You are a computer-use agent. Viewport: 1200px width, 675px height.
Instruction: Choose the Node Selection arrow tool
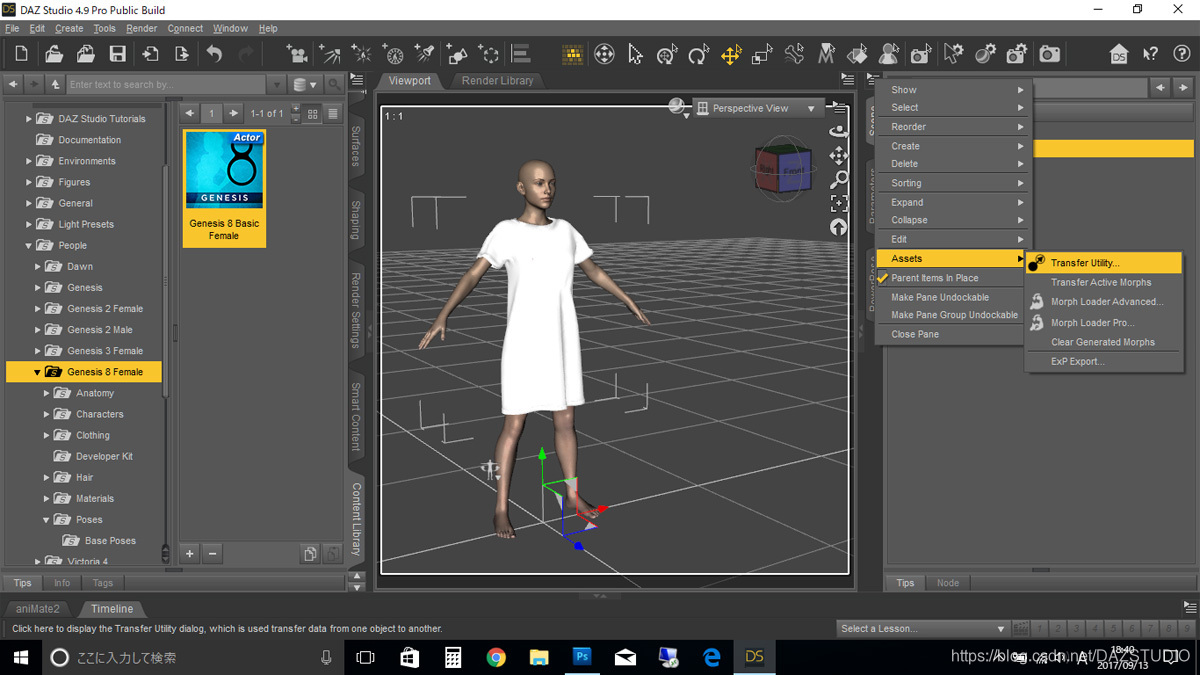tap(636, 54)
